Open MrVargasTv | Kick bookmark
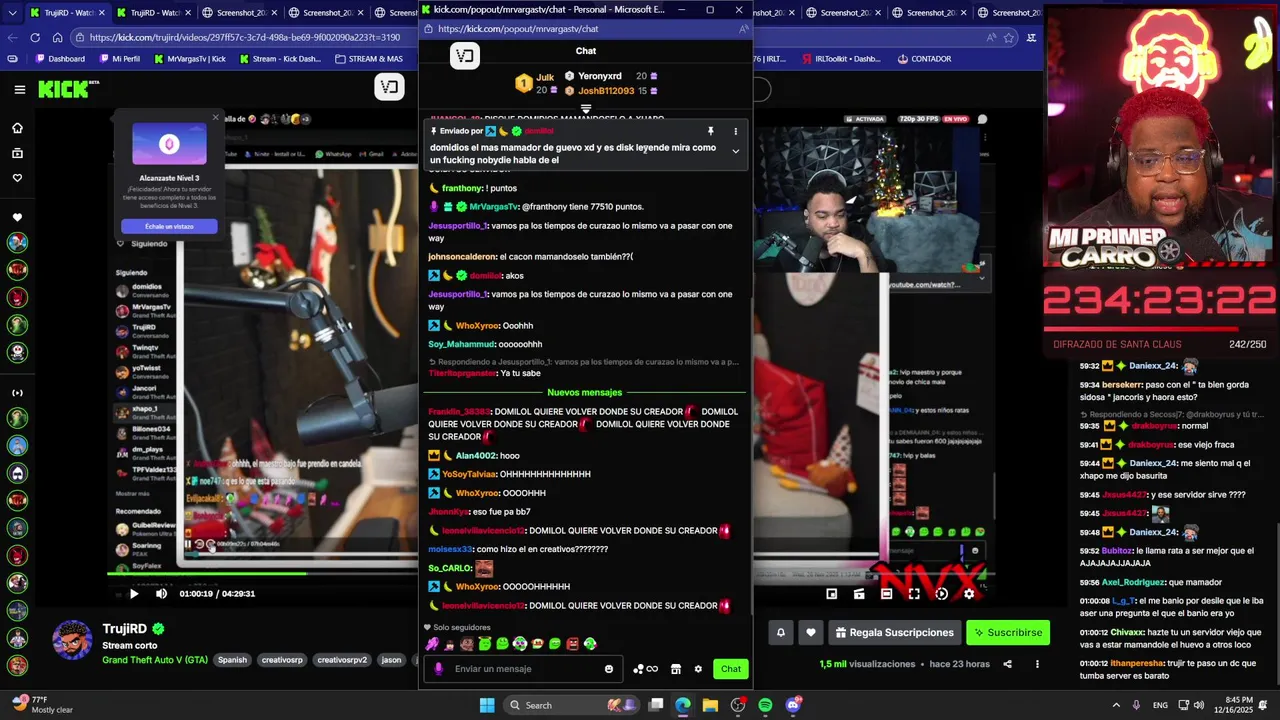This screenshot has height=720, width=1280. click(189, 59)
